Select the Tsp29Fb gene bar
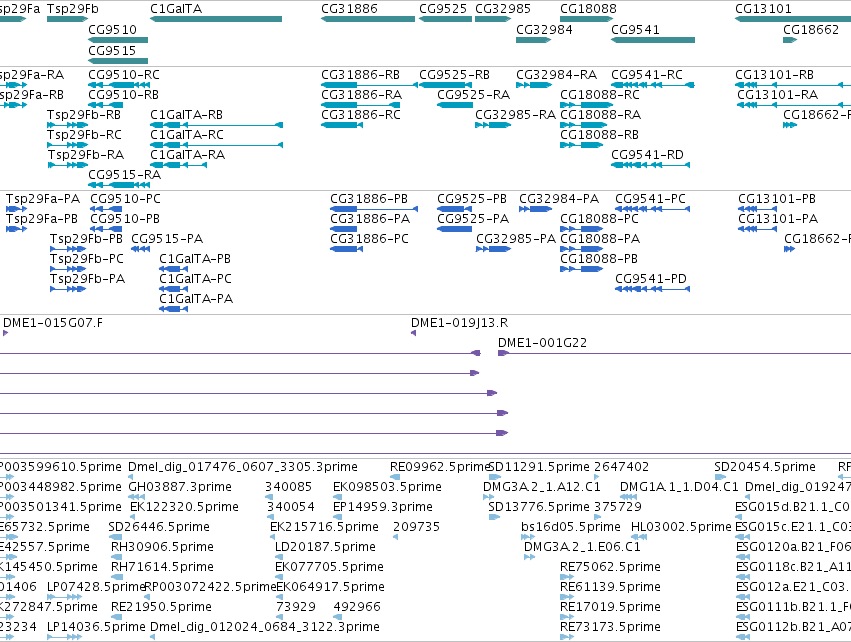 (x=68, y=19)
